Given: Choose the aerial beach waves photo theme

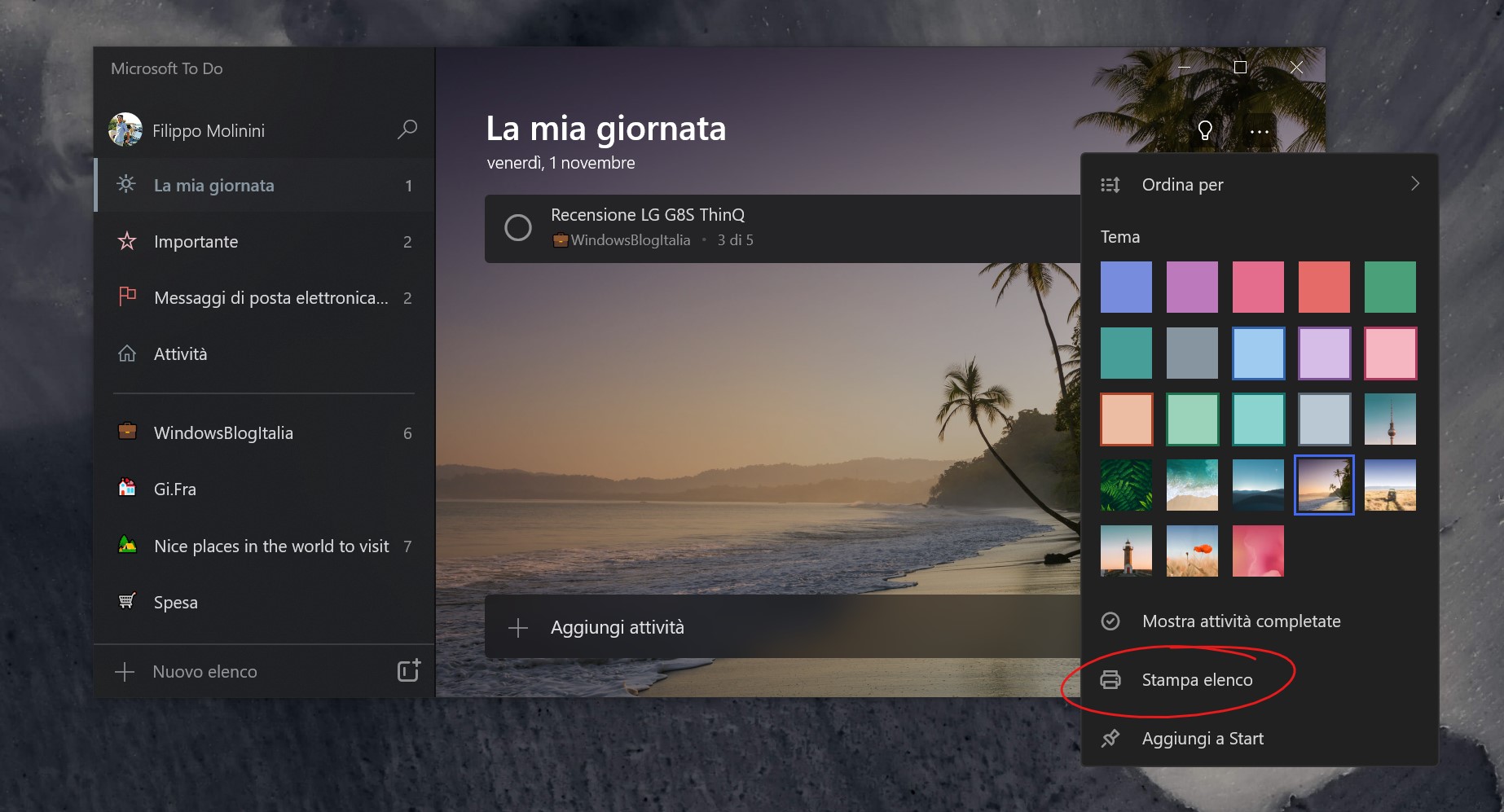Looking at the screenshot, I should pos(1192,485).
